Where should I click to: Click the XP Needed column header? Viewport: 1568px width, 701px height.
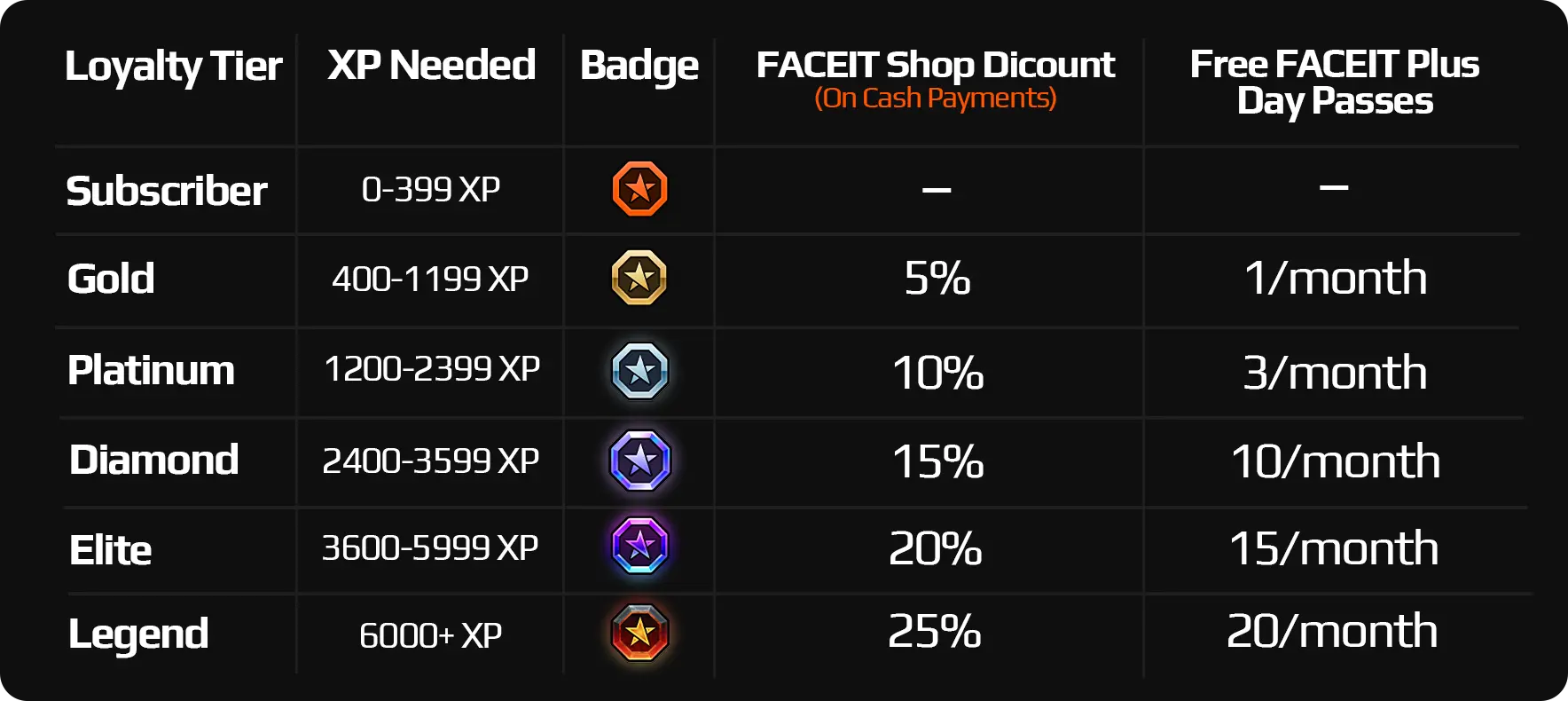click(x=431, y=65)
